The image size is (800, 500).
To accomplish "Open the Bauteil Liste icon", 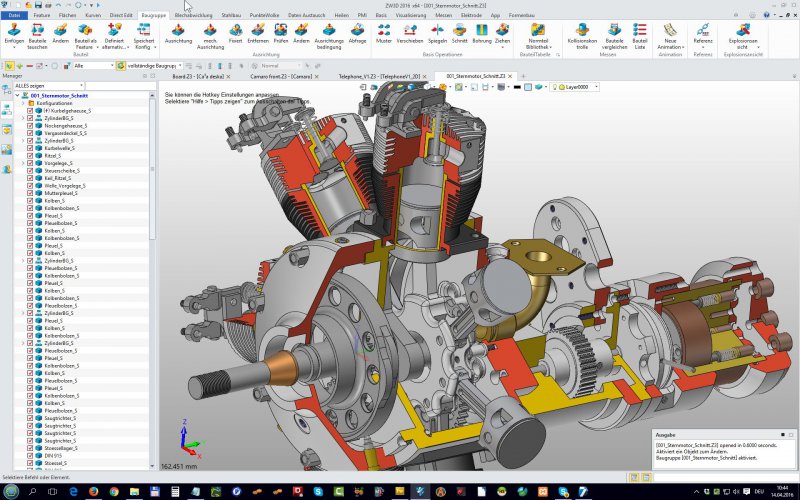I will pos(641,30).
